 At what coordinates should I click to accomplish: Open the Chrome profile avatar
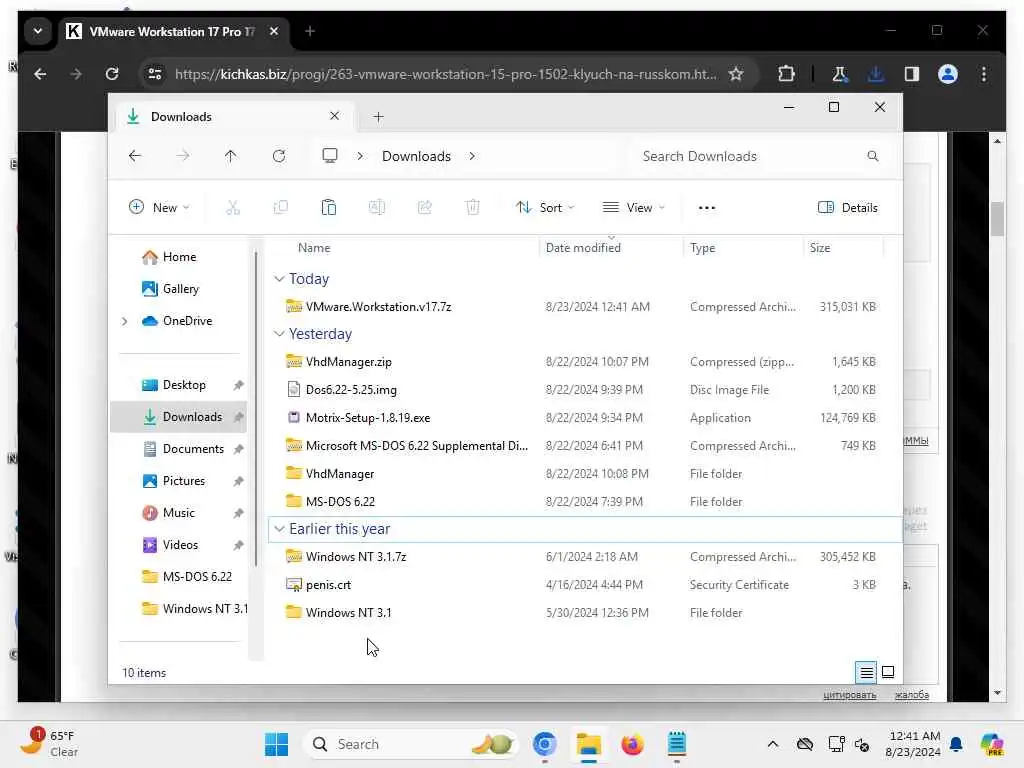(x=948, y=74)
